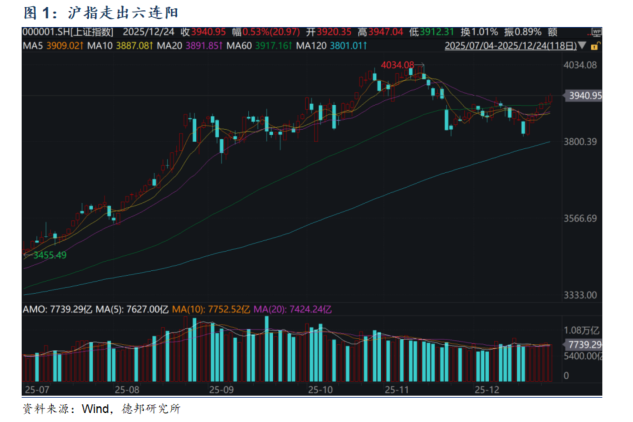Click the 25-12 label on the time axis
This screenshot has width=633, height=422.
[488, 388]
